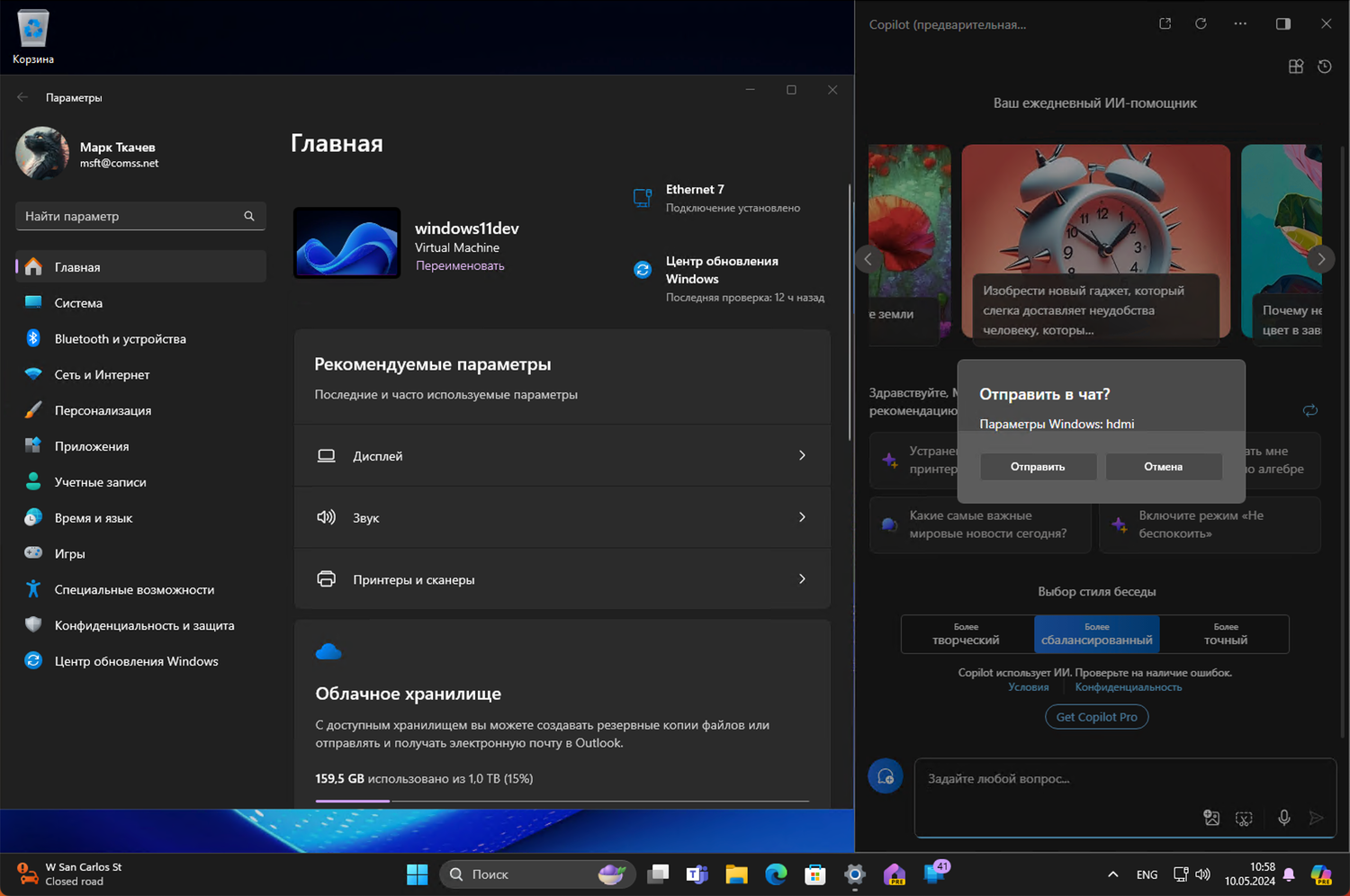This screenshot has width=1350, height=896.
Task: Open Дисплей settings row
Action: (562, 456)
